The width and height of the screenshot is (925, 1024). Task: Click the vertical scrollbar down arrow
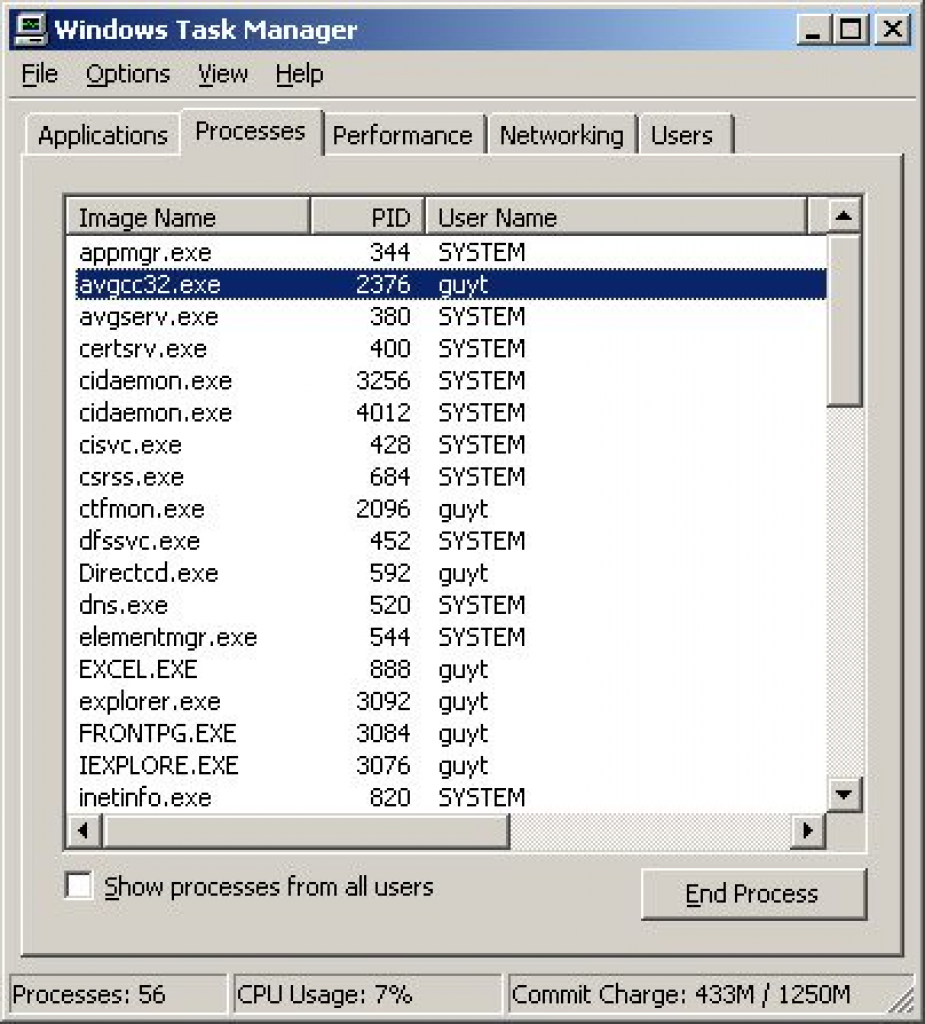click(x=844, y=794)
